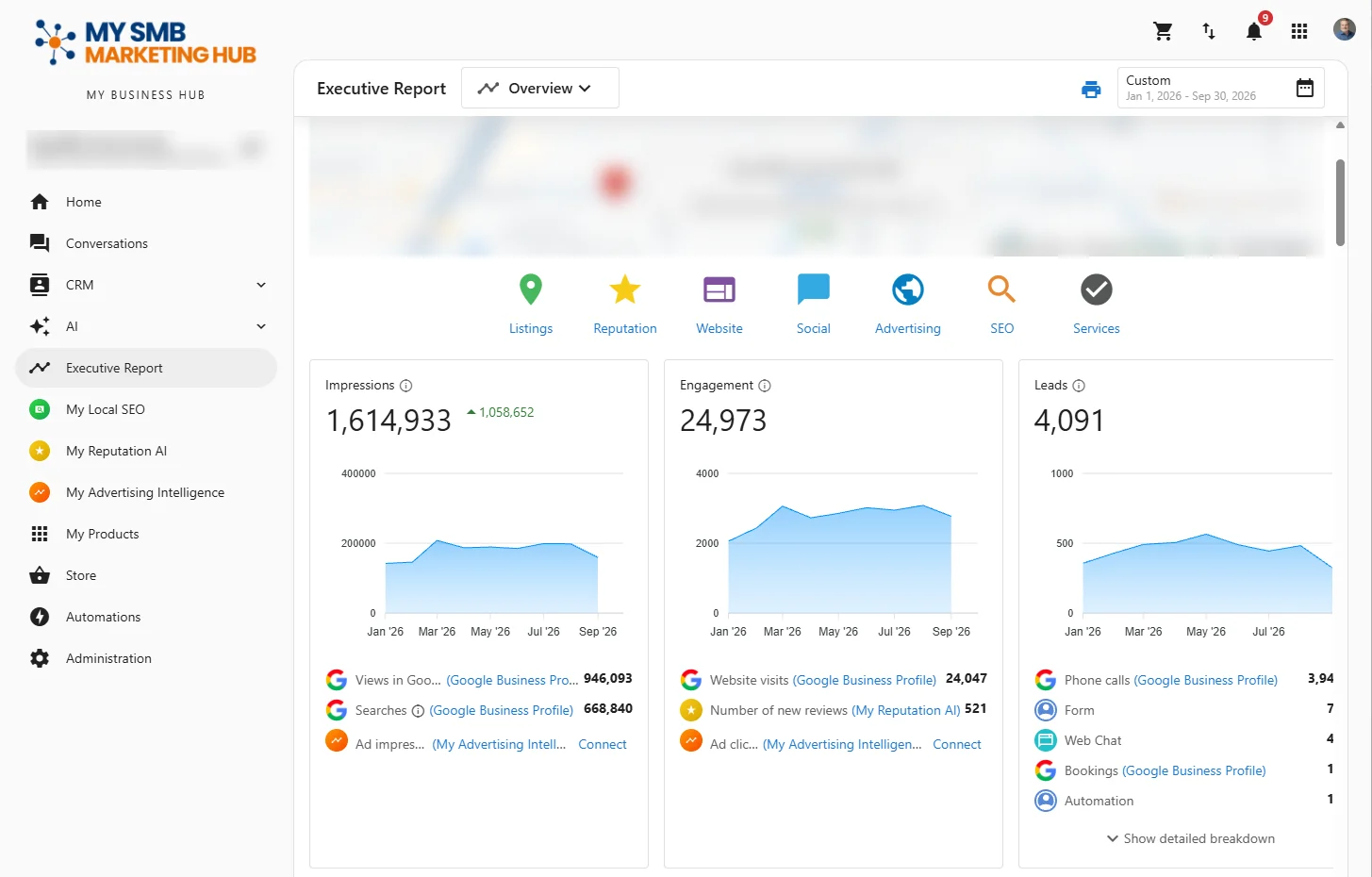Jump to the Website section
The width and height of the screenshot is (1372, 877).
click(x=719, y=304)
